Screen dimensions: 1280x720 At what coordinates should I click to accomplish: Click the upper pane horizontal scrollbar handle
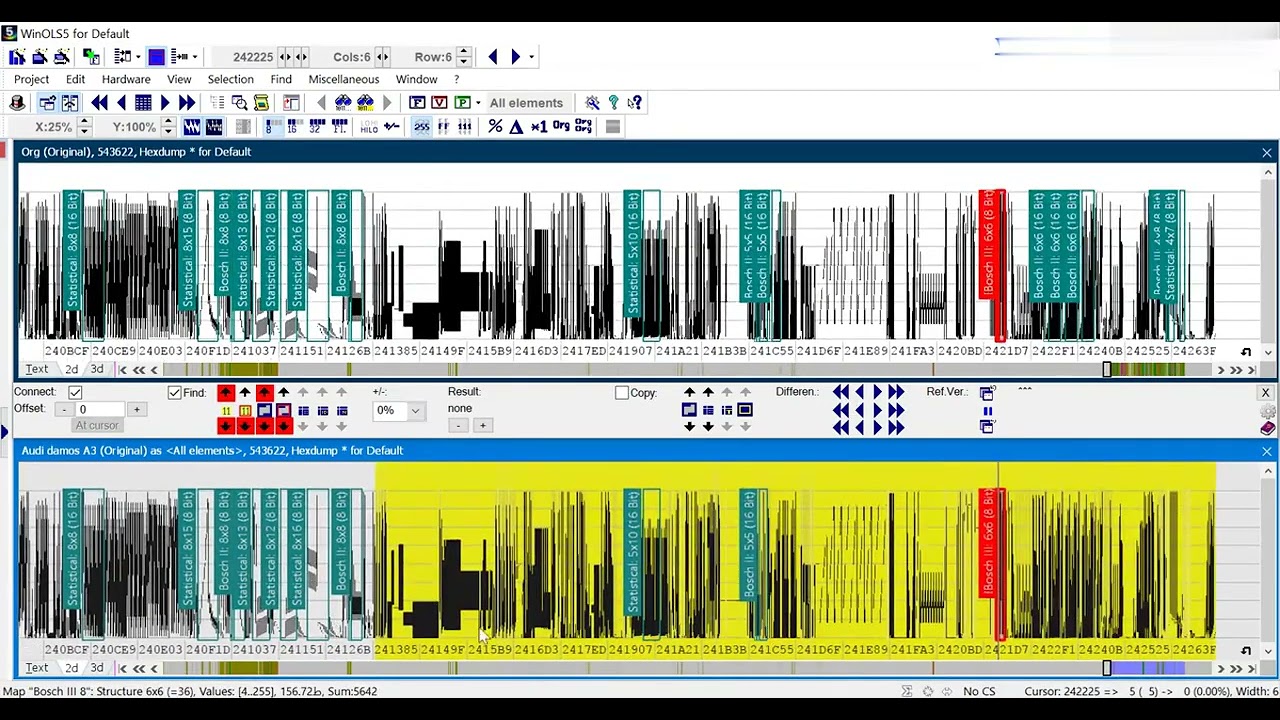[1107, 369]
